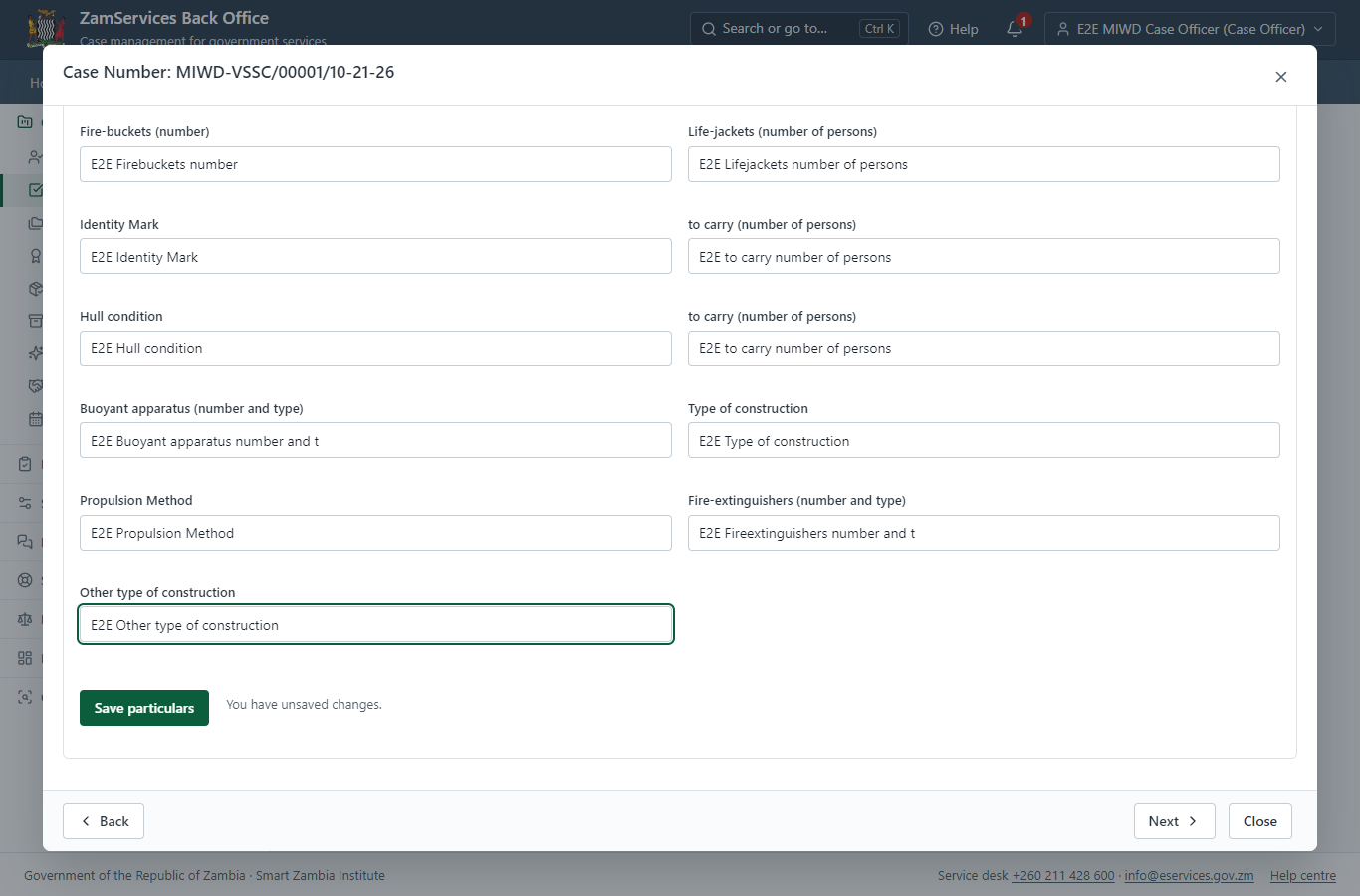Edit the Fire-extinguishers (number and type) field

click(x=984, y=533)
